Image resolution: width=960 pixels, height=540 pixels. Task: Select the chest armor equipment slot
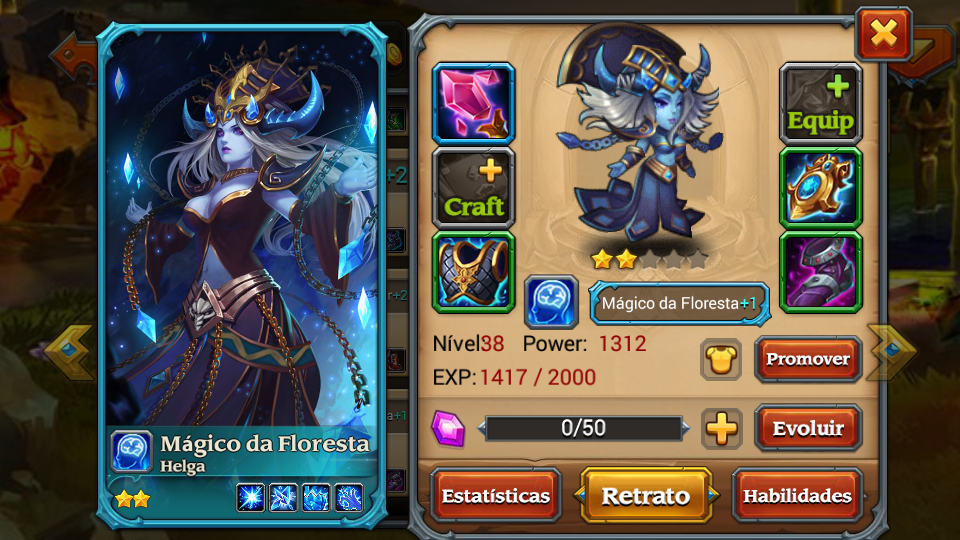tap(473, 272)
